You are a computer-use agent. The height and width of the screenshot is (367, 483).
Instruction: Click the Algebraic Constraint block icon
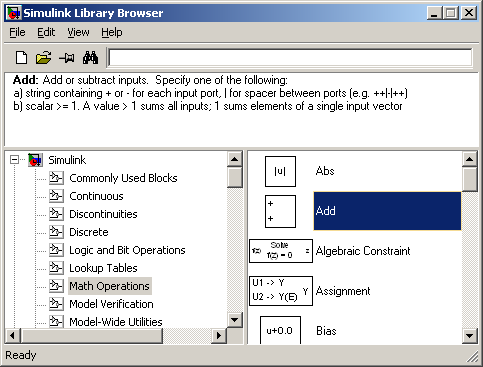[x=281, y=251]
